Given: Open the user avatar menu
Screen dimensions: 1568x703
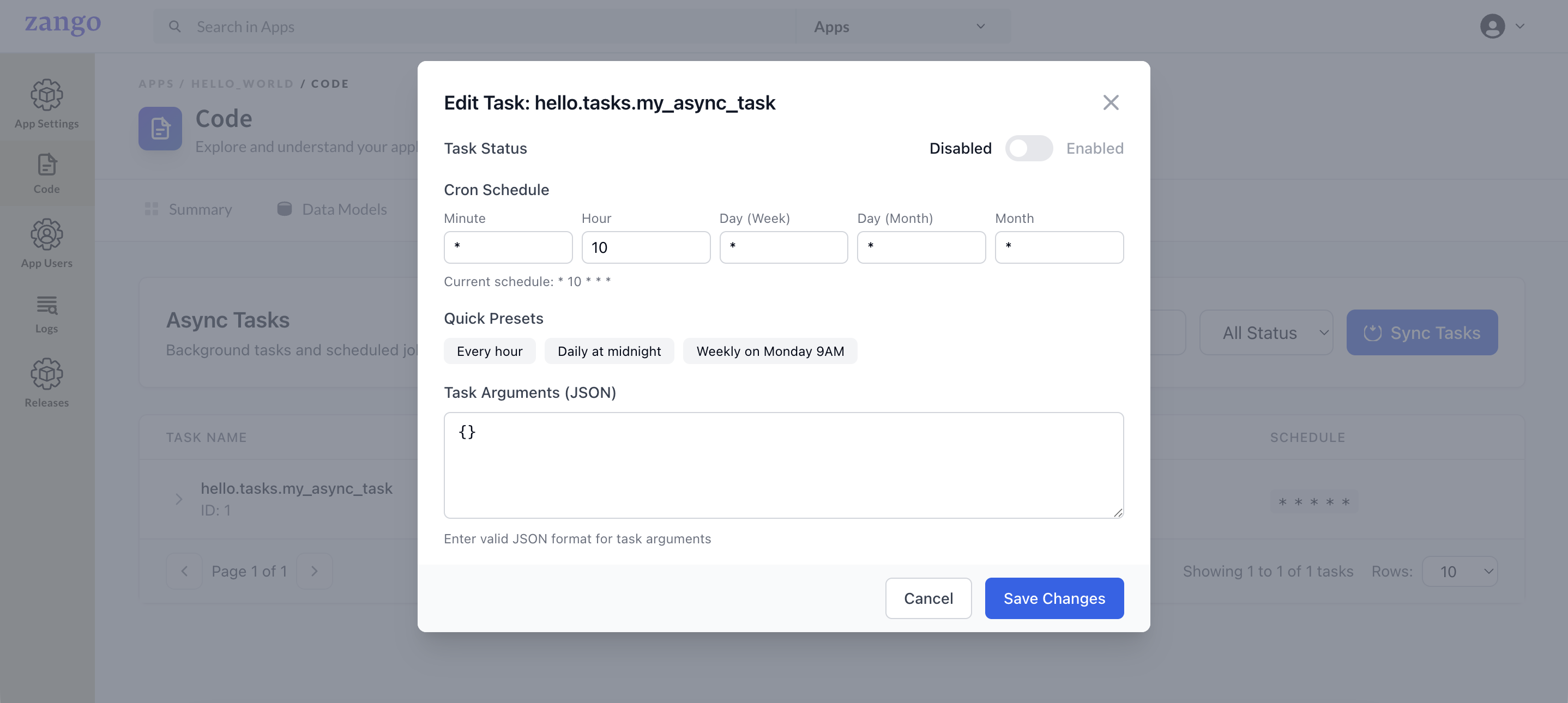Looking at the screenshot, I should click(x=1492, y=26).
